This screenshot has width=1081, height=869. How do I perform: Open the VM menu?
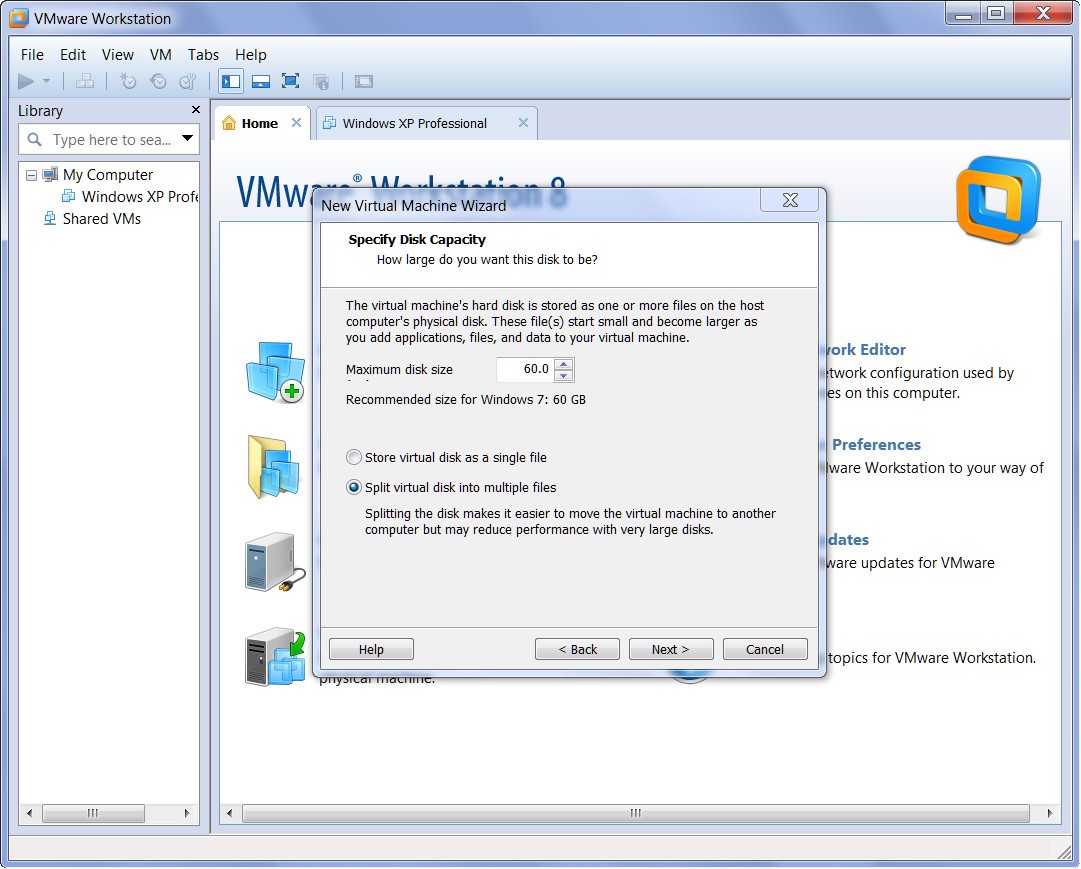tap(161, 54)
